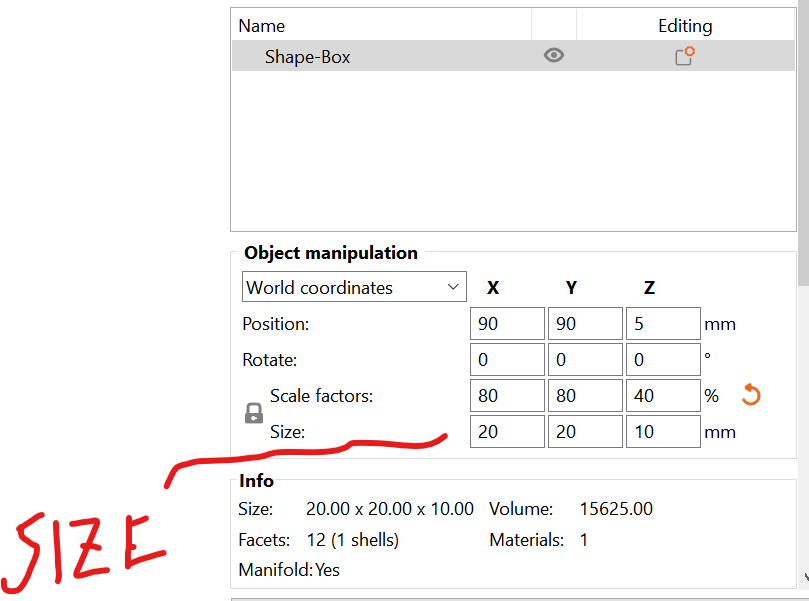Click the Rotate X field

click(507, 360)
